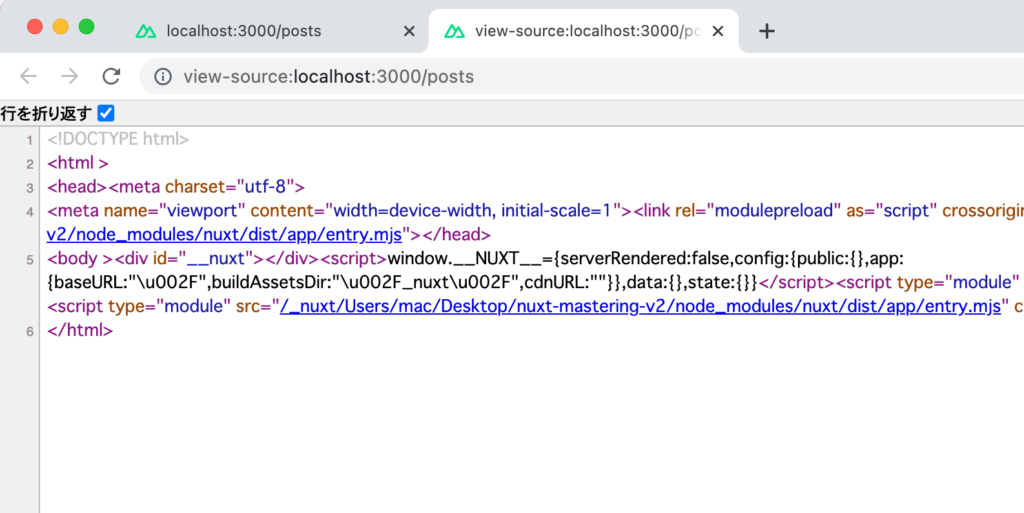Toggle the 行を折り返す line wrap checkbox

pos(105,113)
